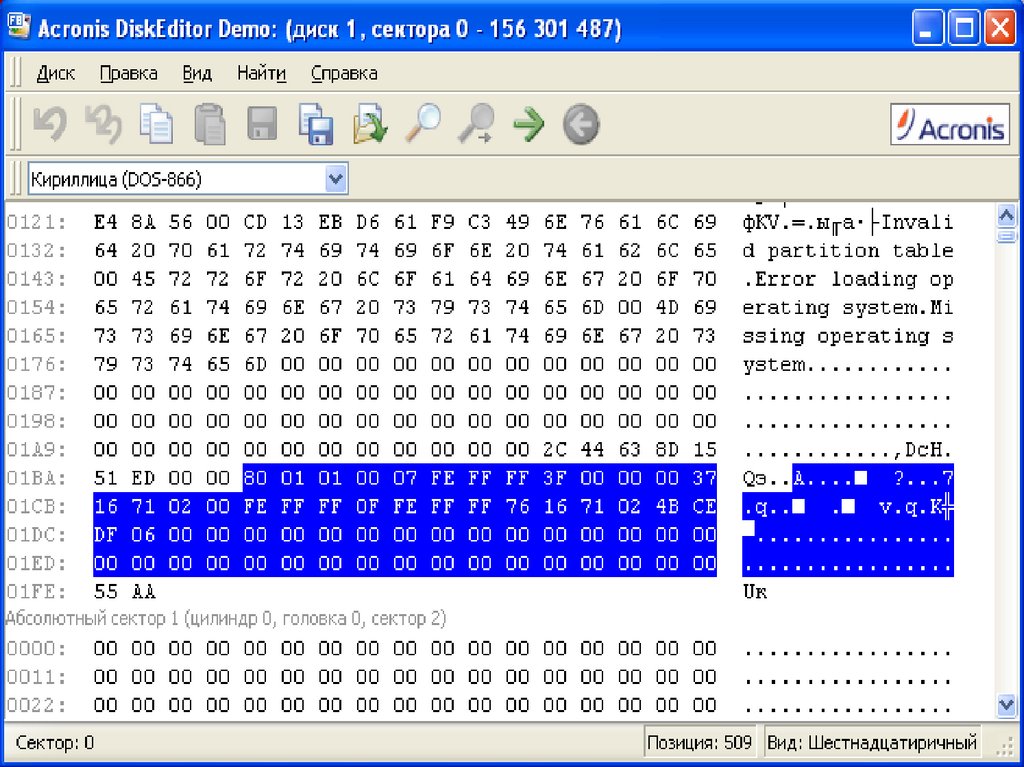The width and height of the screenshot is (1024, 767).
Task: Open Find with the magnifier icon
Action: (423, 123)
